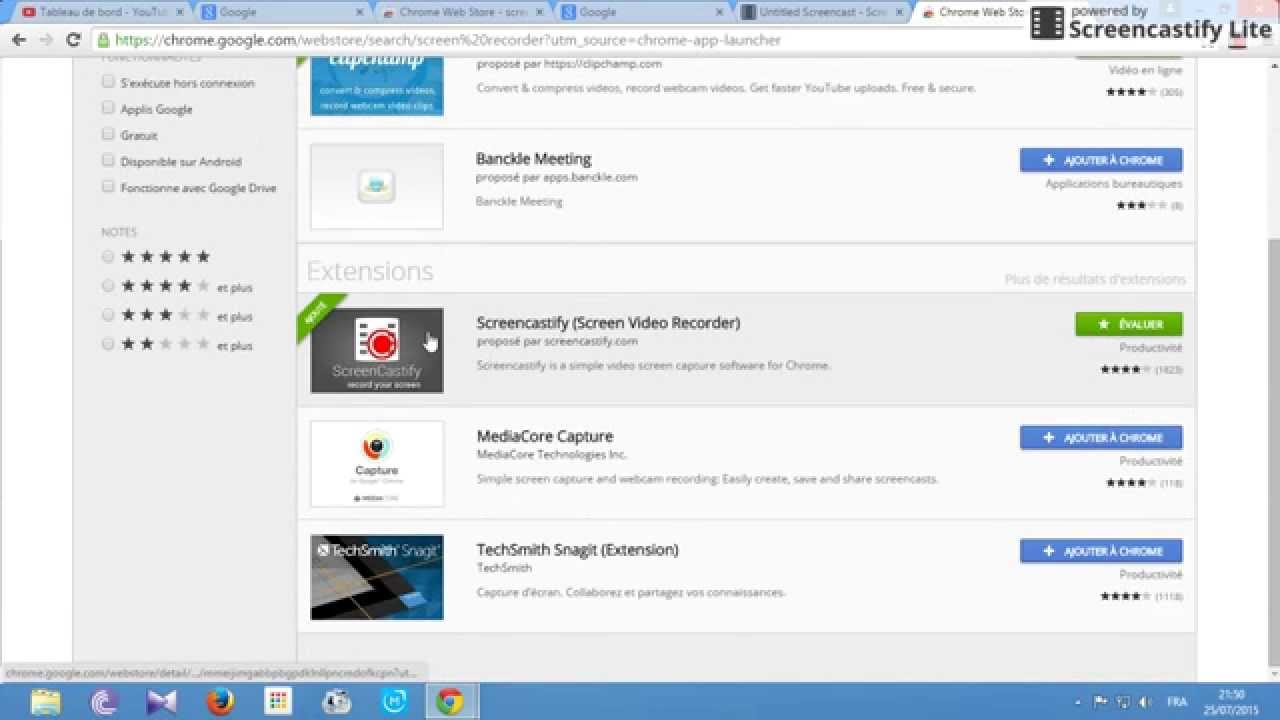
Task: Check S'exécute hors connexion
Action: (x=108, y=82)
